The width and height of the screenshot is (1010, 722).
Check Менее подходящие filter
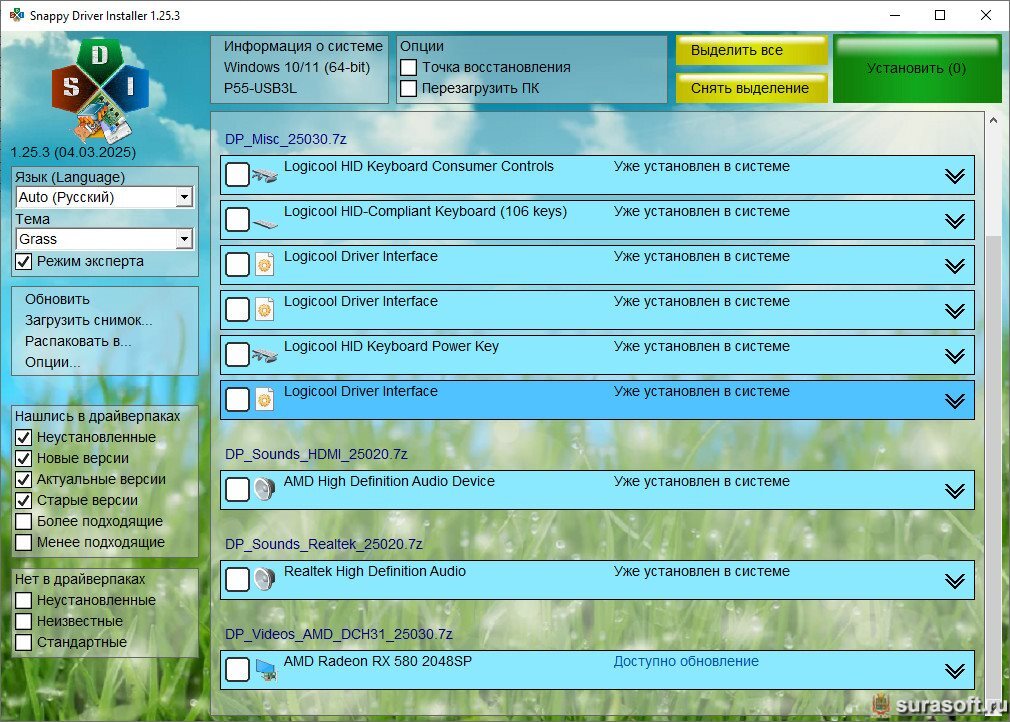click(23, 542)
